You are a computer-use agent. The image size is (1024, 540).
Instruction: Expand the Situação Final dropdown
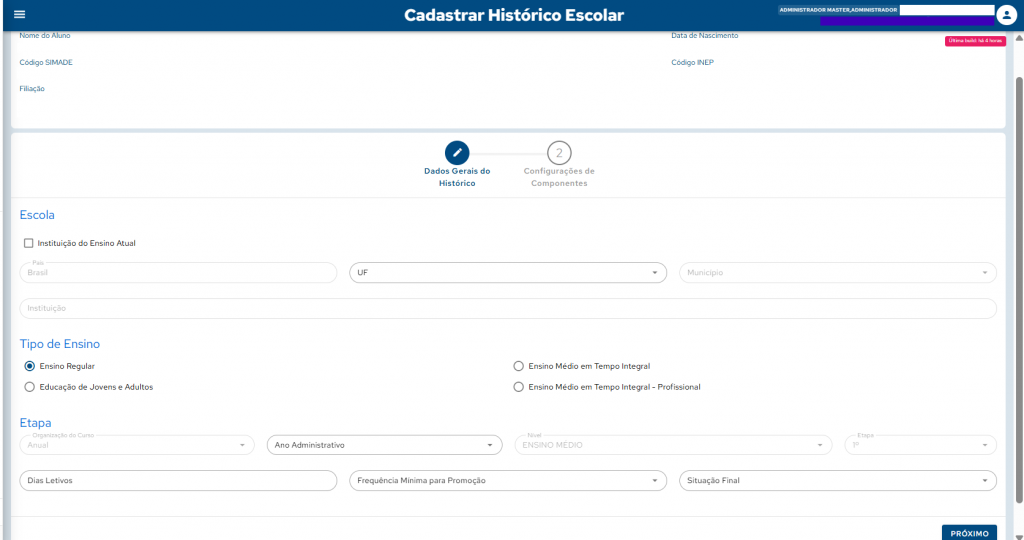click(837, 481)
